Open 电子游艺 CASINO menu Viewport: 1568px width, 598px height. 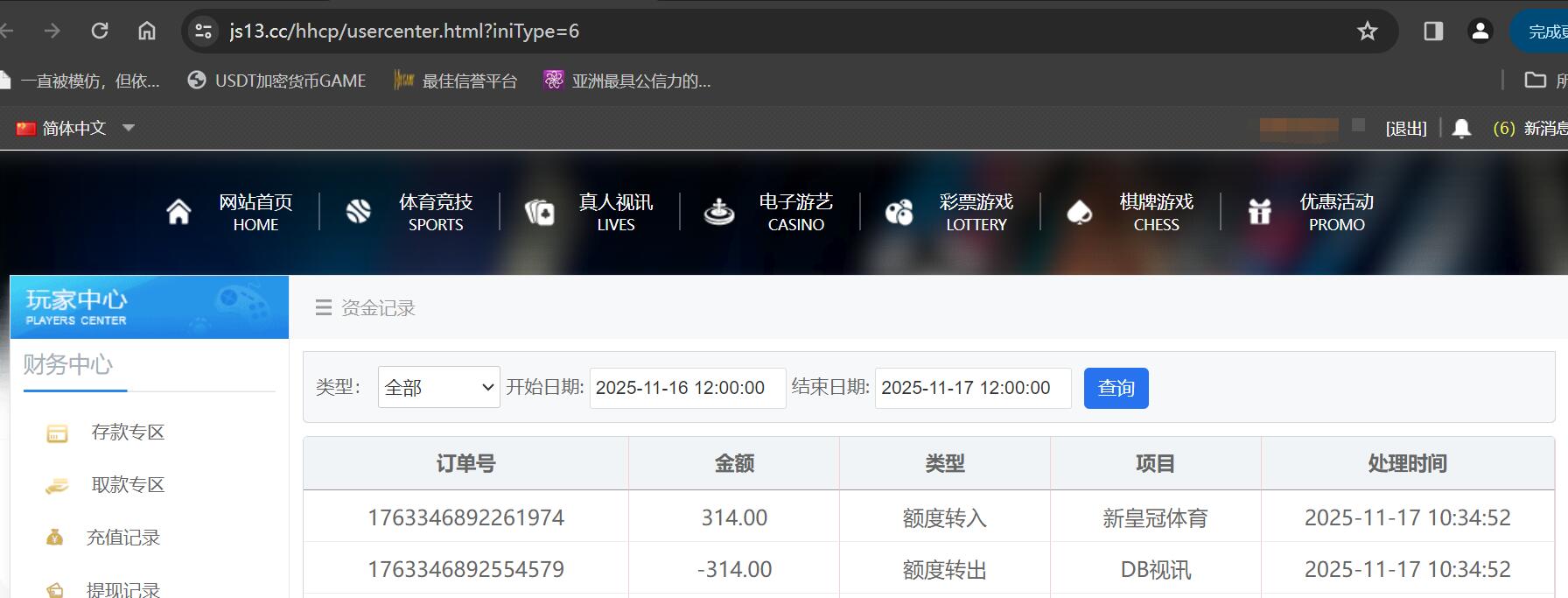796,212
